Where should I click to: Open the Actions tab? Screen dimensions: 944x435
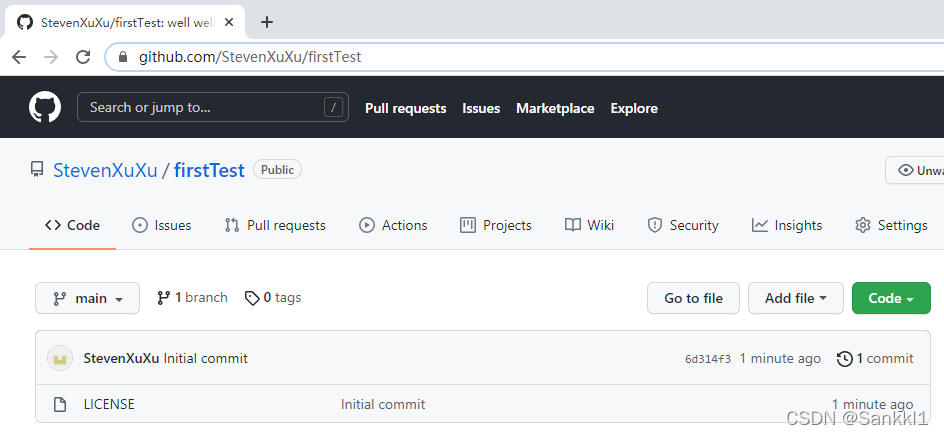(393, 226)
